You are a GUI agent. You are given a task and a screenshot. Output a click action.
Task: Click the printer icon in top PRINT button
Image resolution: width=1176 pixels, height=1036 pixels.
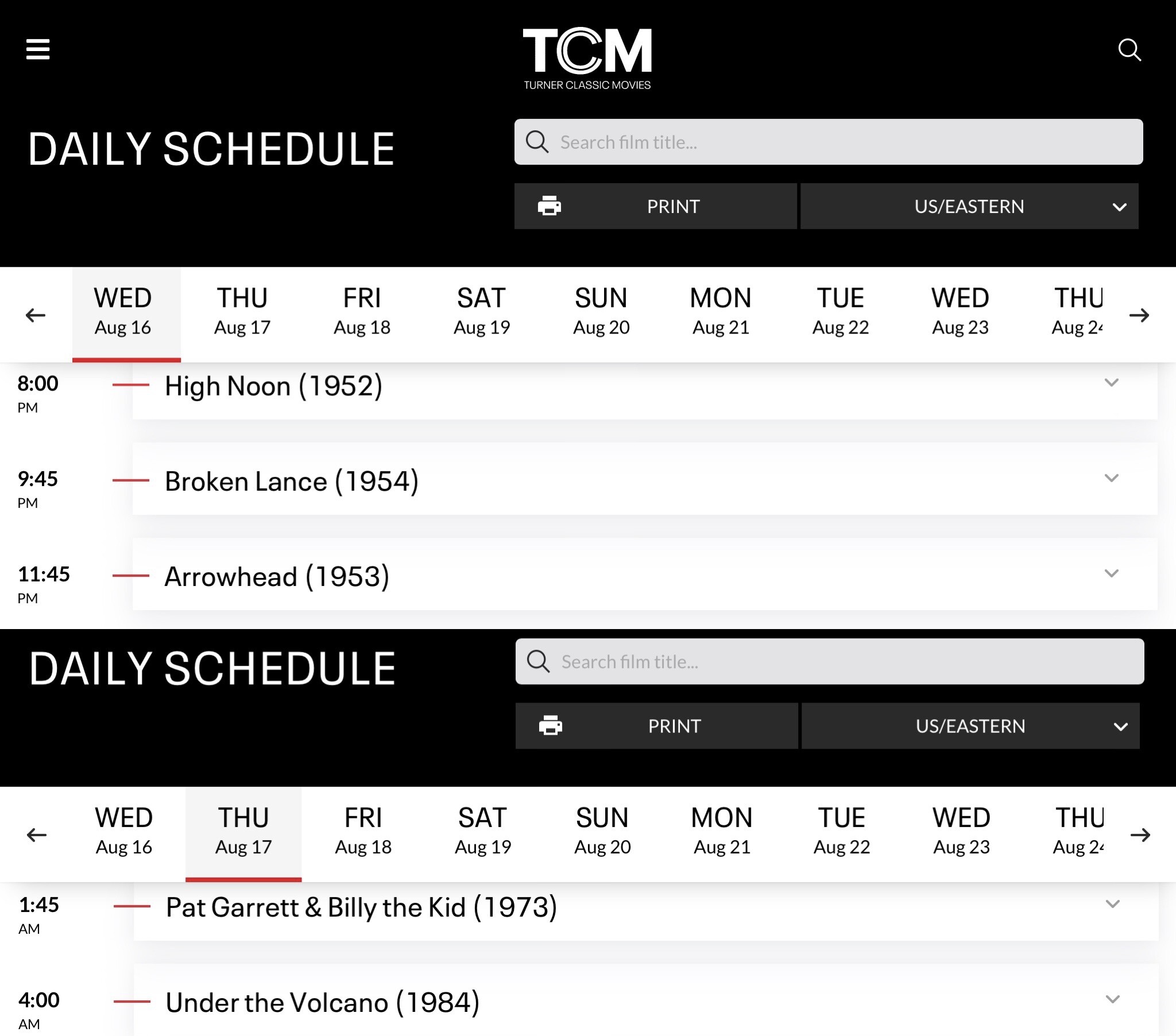pos(550,206)
